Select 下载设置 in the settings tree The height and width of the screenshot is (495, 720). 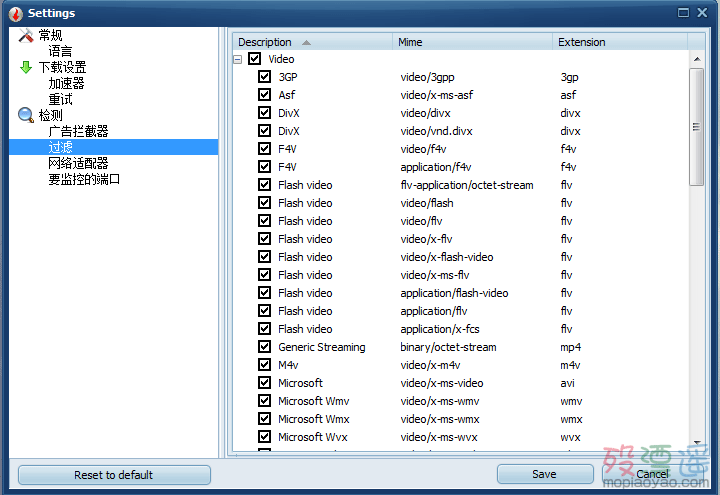click(62, 68)
